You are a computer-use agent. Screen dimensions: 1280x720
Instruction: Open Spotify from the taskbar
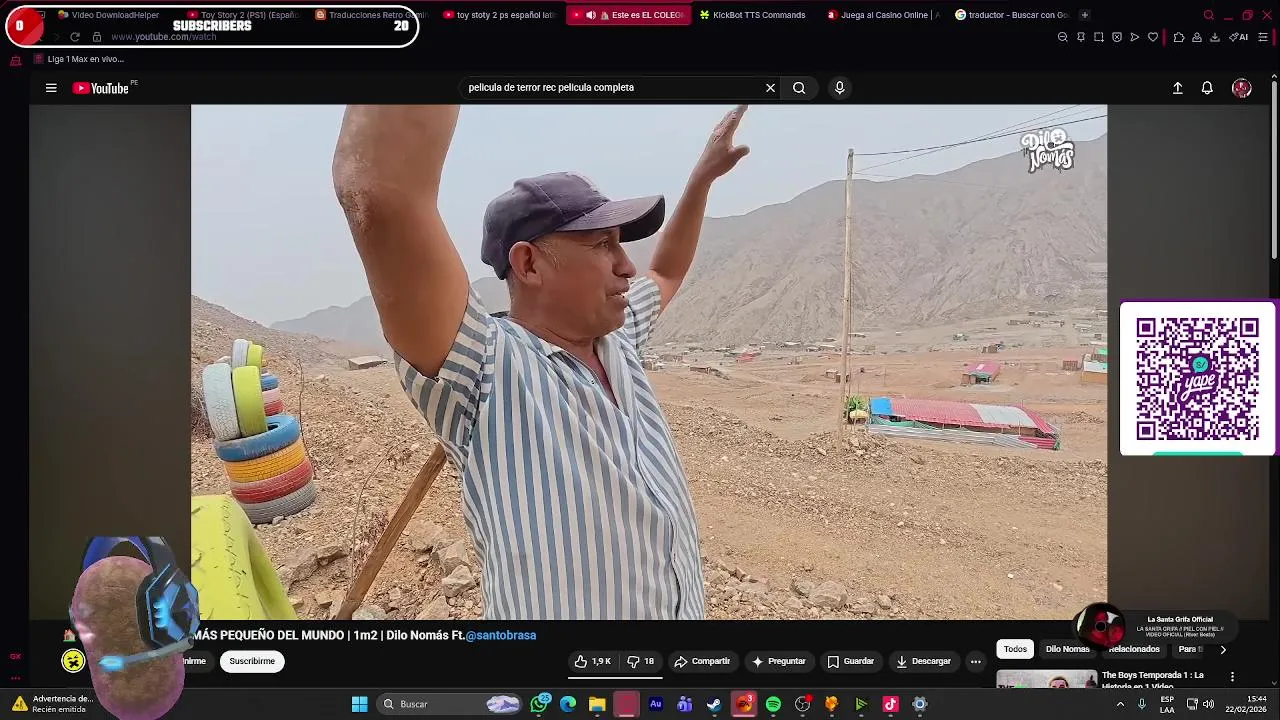point(773,704)
